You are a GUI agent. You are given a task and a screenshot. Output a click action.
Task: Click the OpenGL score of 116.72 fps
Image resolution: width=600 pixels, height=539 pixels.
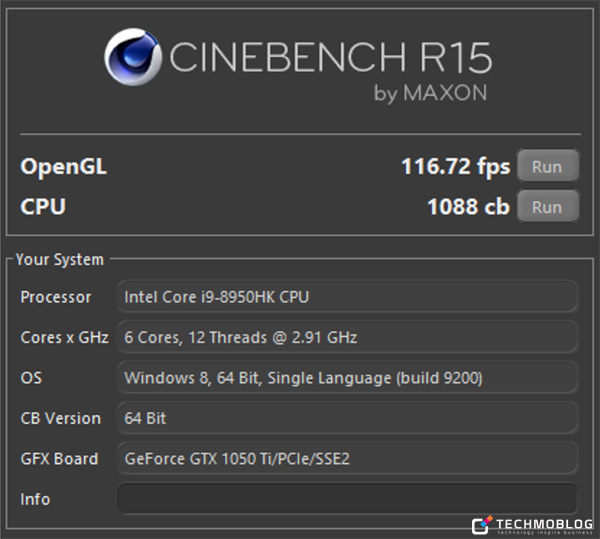click(455, 167)
